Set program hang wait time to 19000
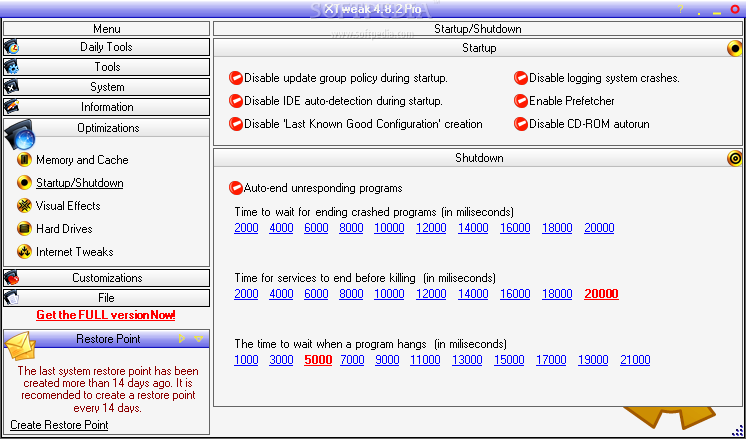746x439 pixels. point(593,360)
